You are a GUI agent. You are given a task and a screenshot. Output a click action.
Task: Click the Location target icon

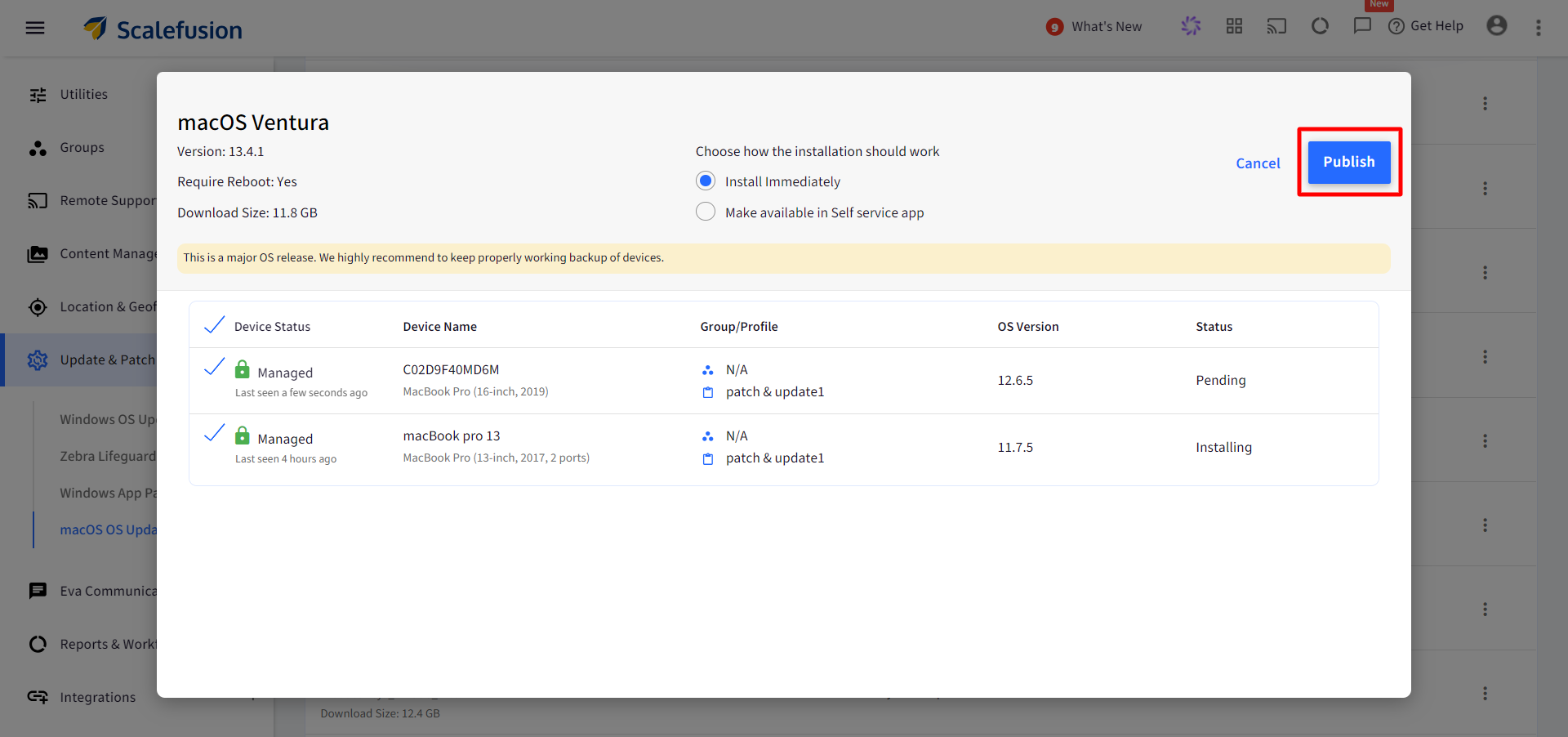(x=38, y=307)
